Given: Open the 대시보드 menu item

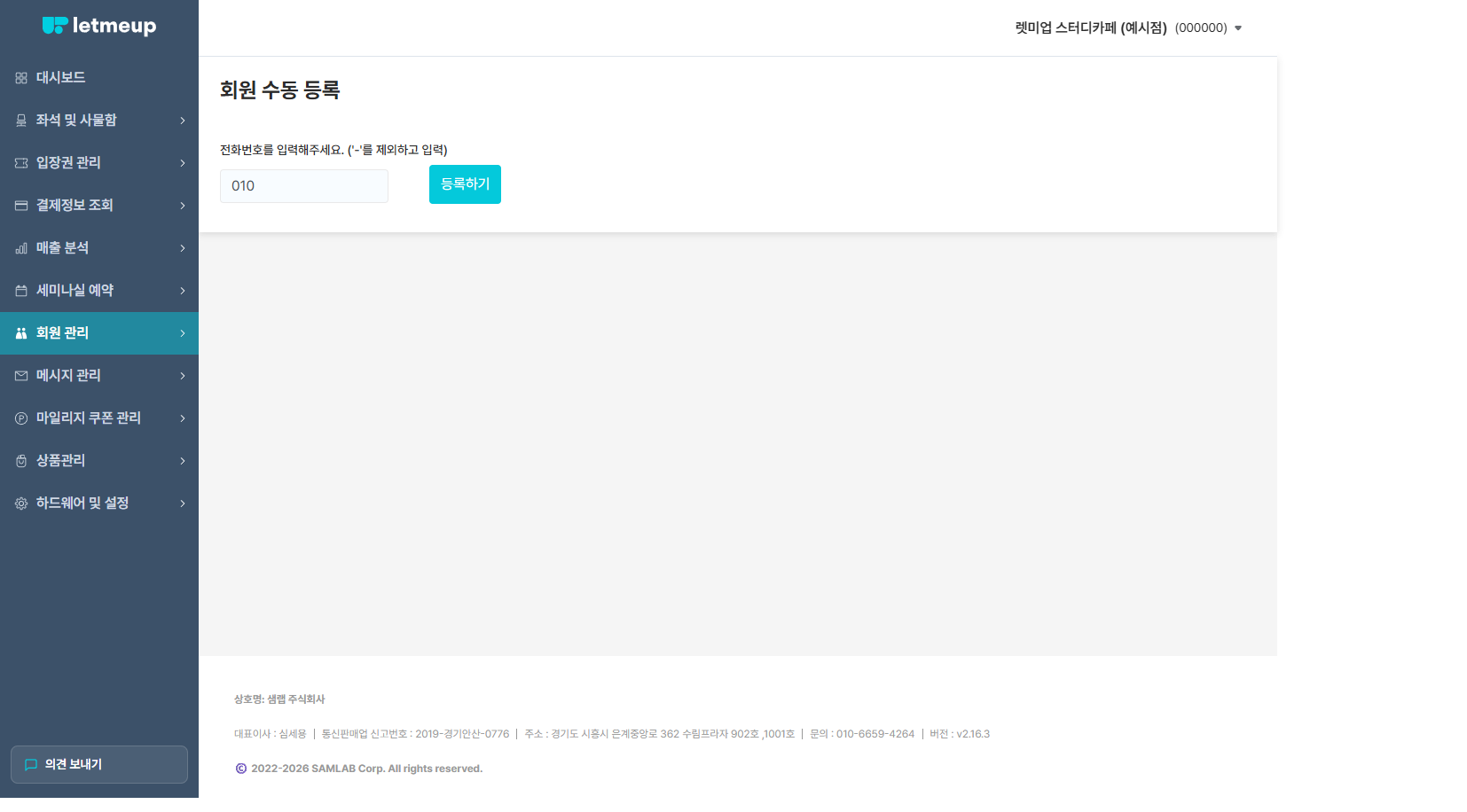Looking at the screenshot, I should pyautogui.click(x=99, y=78).
